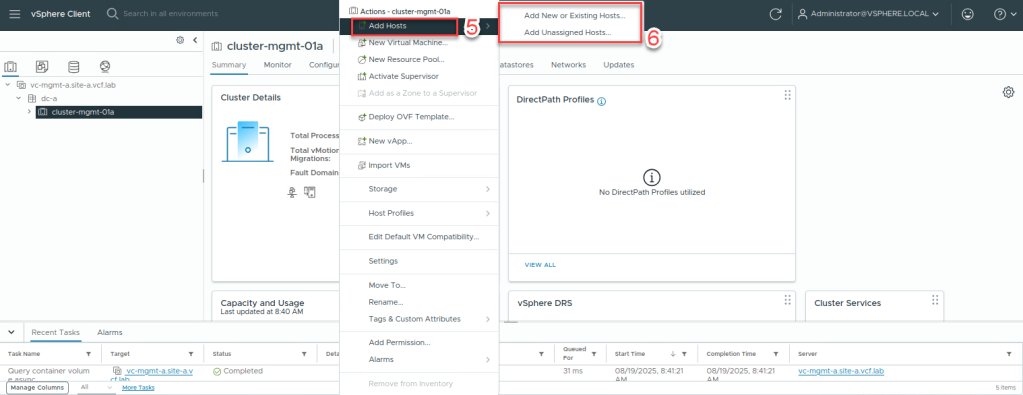Select Import VMs menu entry
The image size is (1023, 395).
pyautogui.click(x=389, y=165)
